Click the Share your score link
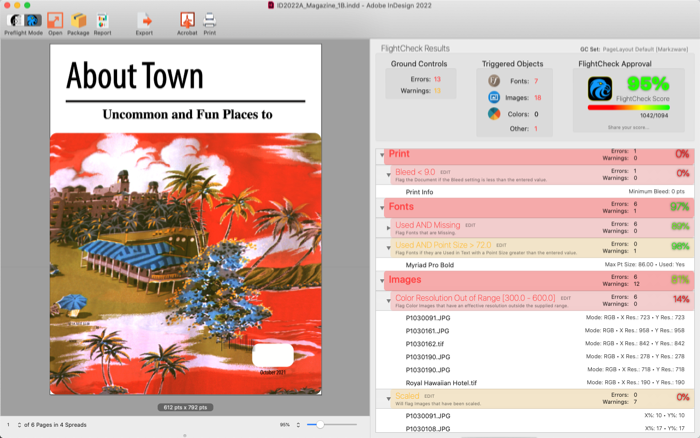 628,128
